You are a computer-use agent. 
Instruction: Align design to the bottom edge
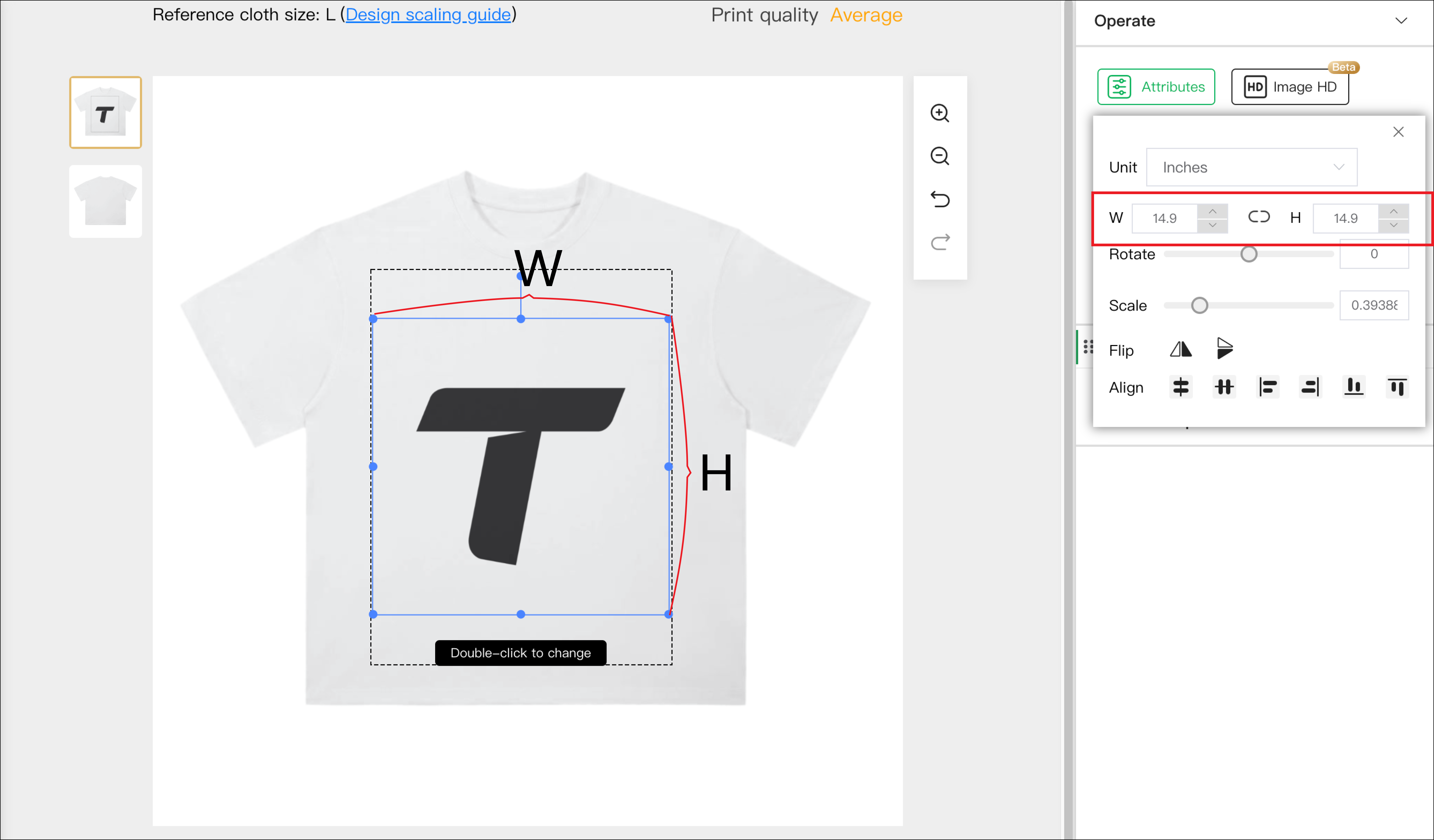click(1354, 387)
